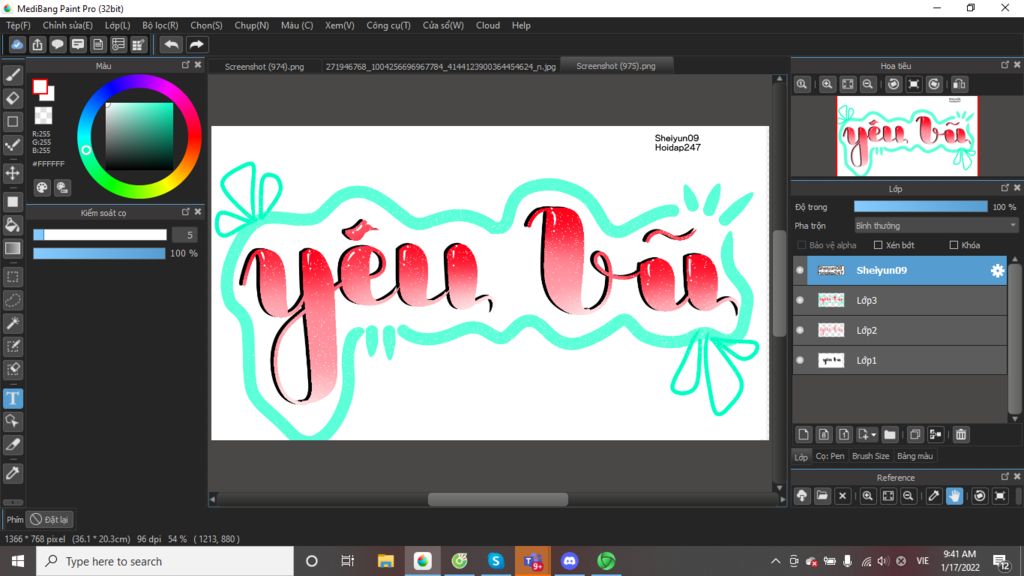The width and height of the screenshot is (1024, 576).
Task: Duplicate the current layer
Action: (x=915, y=434)
